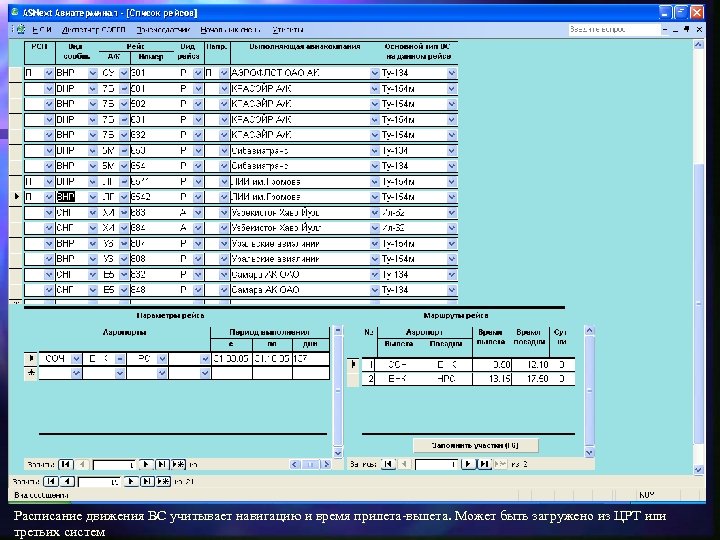Viewport: 720px width, 540px height.
Task: Click scroll-up arrow of the flight list
Action: pos(698,45)
